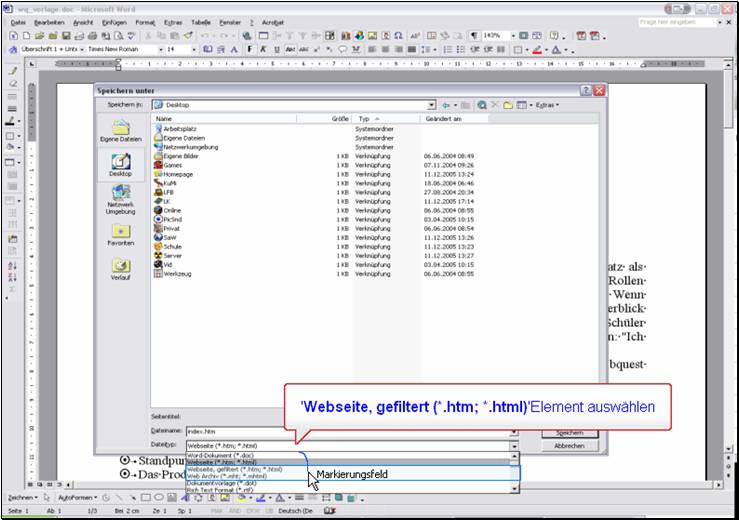Open the Tabelle menu in Word
The height and width of the screenshot is (520, 739).
tap(201, 20)
